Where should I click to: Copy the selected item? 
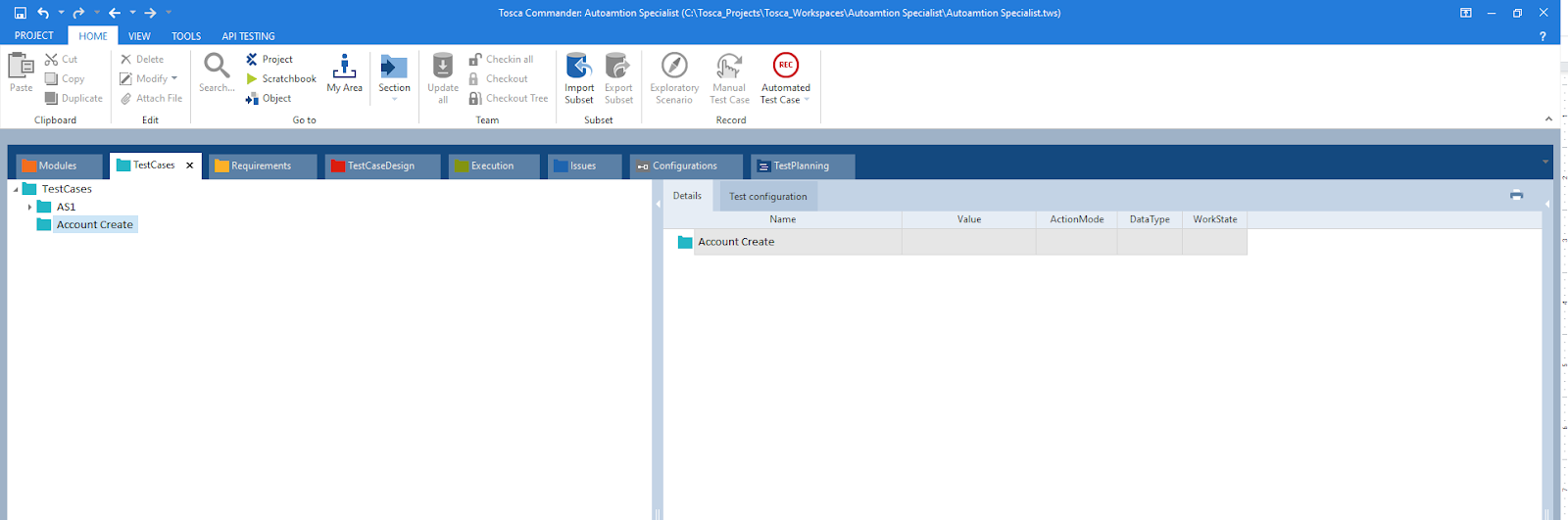tap(65, 78)
